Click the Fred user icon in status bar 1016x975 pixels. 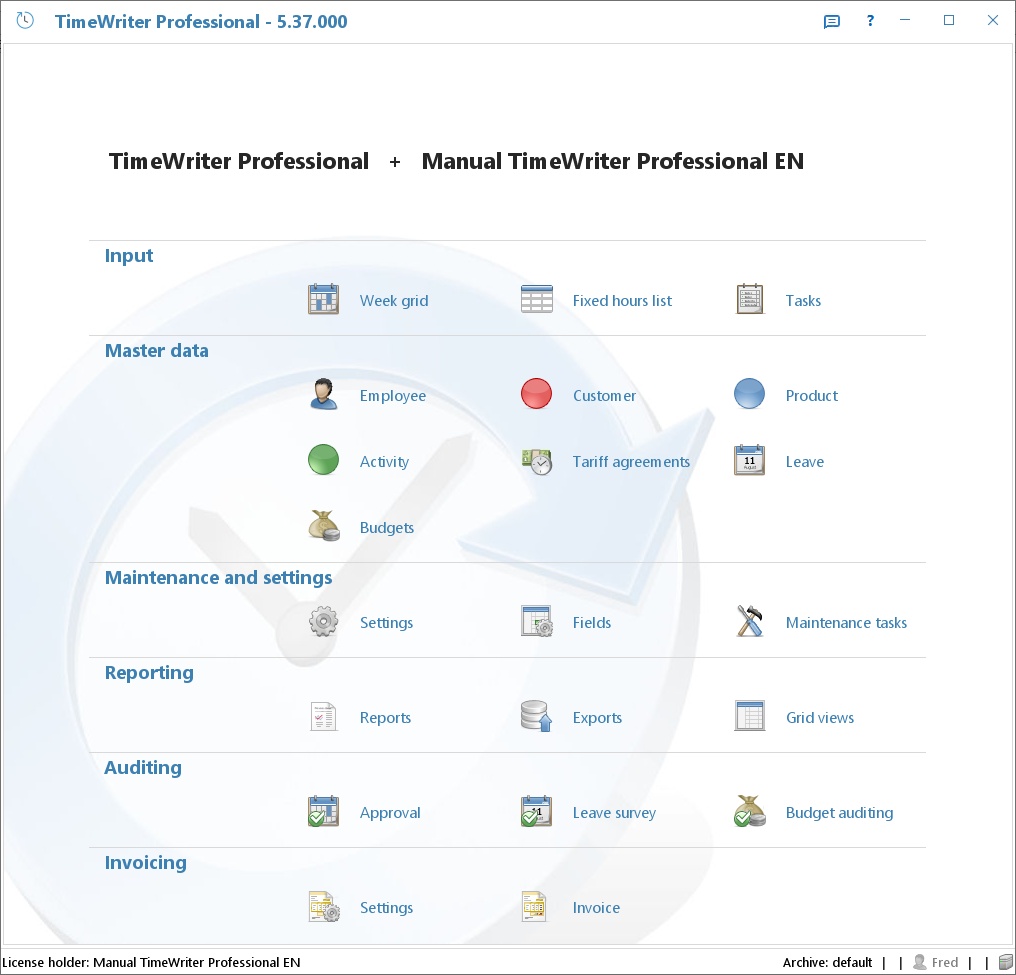click(x=919, y=962)
